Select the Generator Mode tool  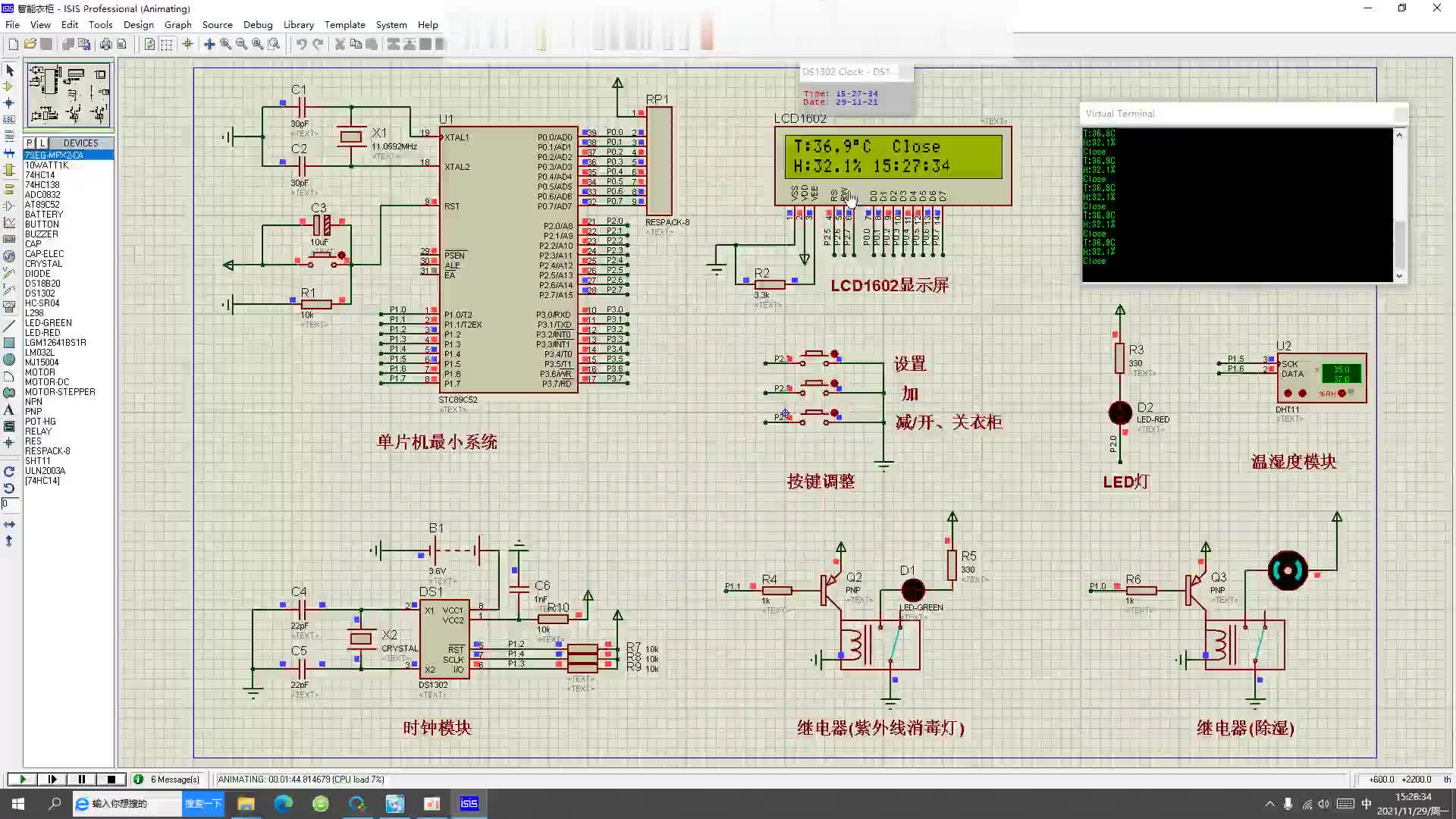click(10, 256)
